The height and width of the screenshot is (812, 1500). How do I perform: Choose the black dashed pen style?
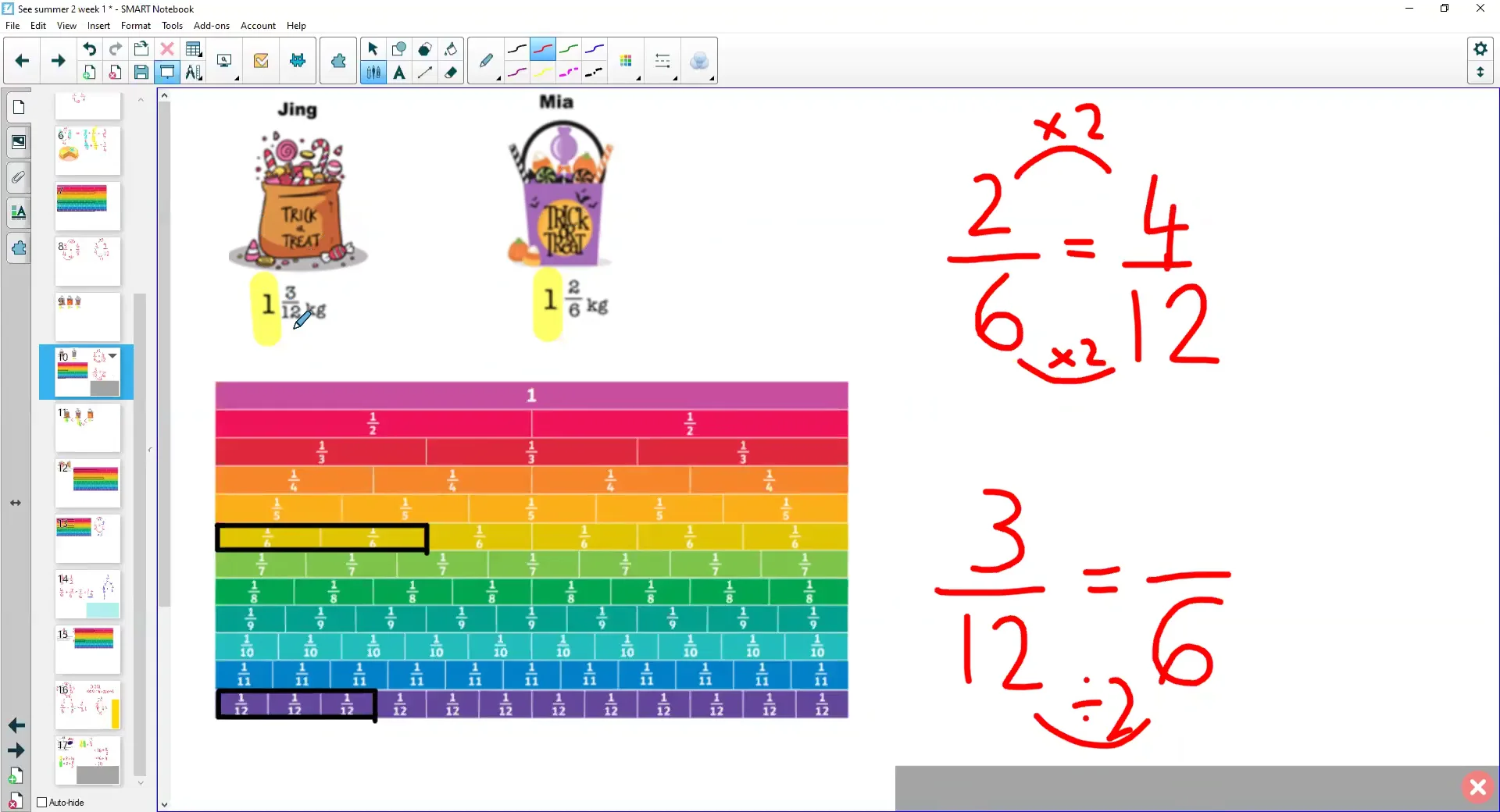tap(595, 72)
